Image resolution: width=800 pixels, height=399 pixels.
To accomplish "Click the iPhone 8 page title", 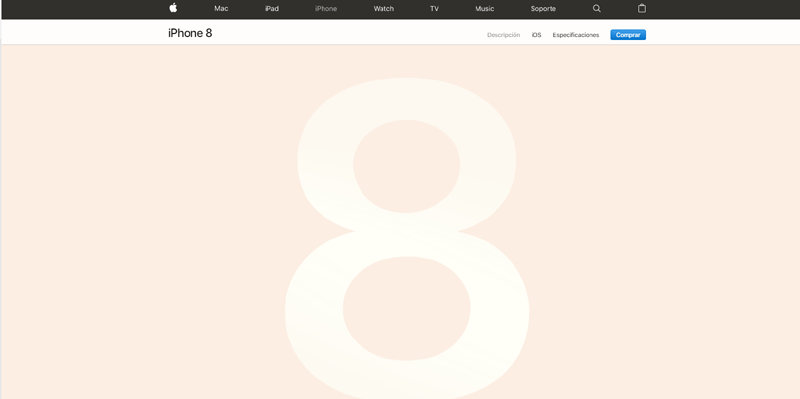I will pos(190,33).
